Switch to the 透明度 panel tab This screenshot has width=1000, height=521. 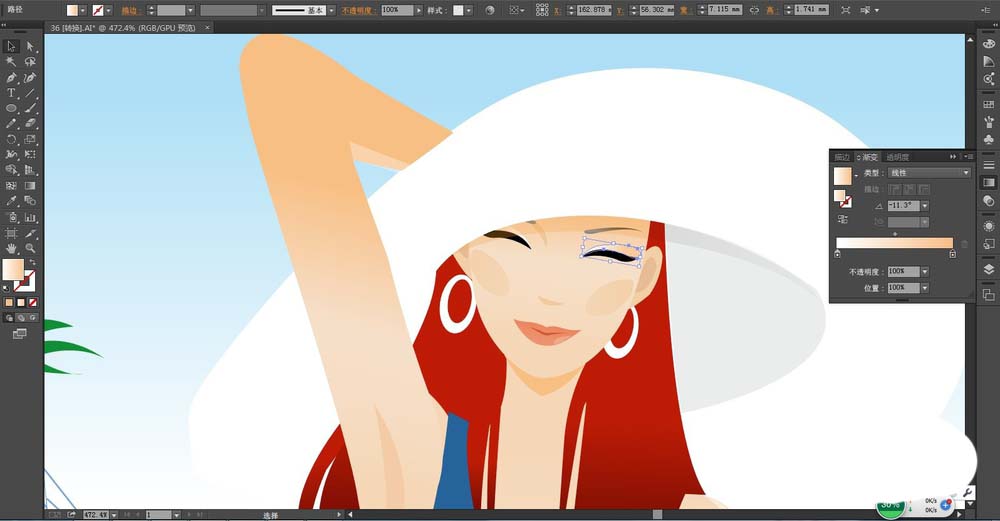pos(897,157)
